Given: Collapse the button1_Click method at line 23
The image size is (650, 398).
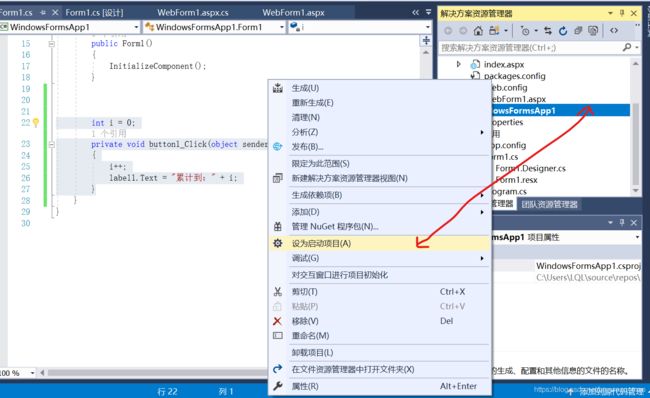Looking at the screenshot, I should pos(51,144).
